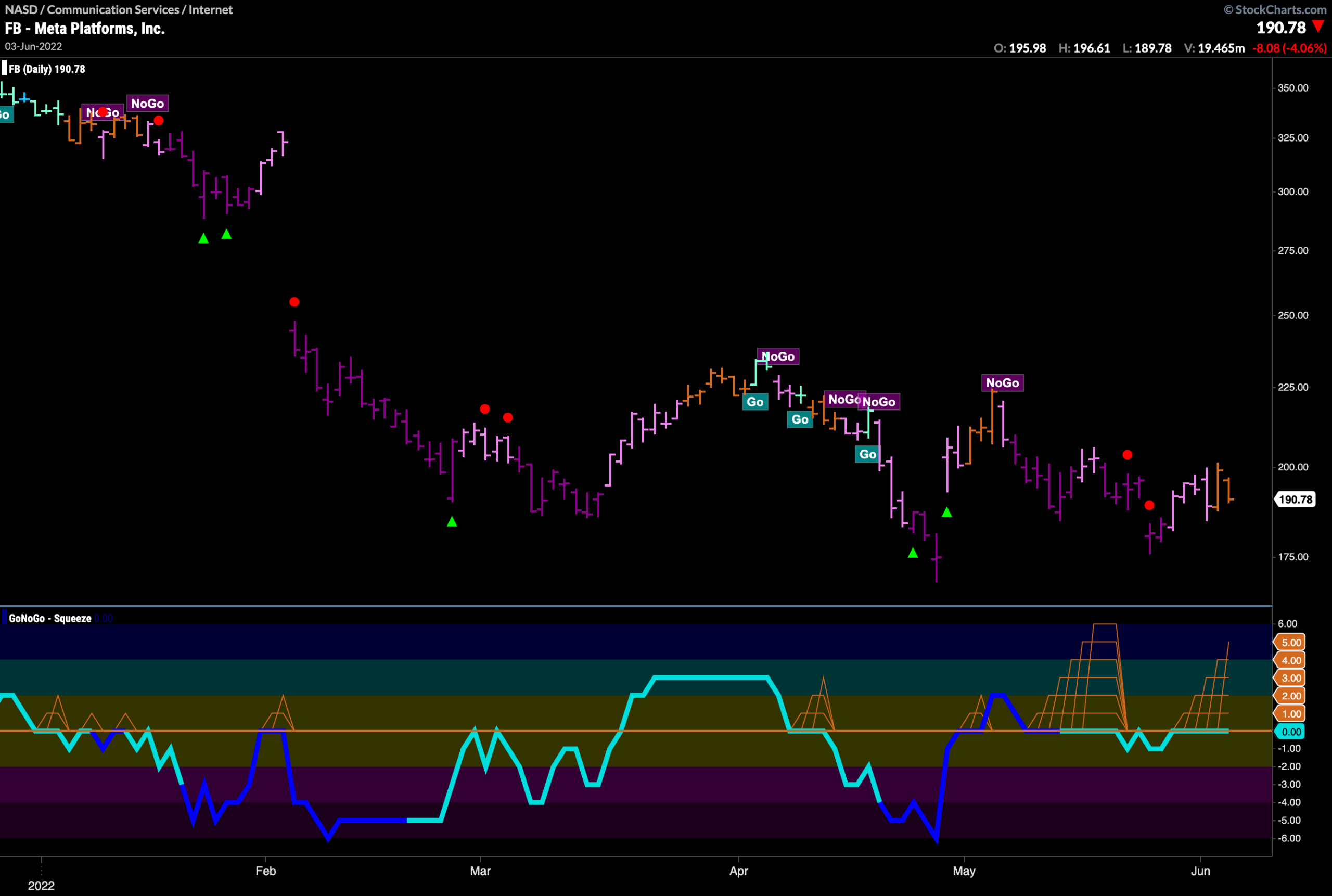This screenshot has height=896, width=1332.
Task: Click the red dot above the February gap
Action: (294, 302)
